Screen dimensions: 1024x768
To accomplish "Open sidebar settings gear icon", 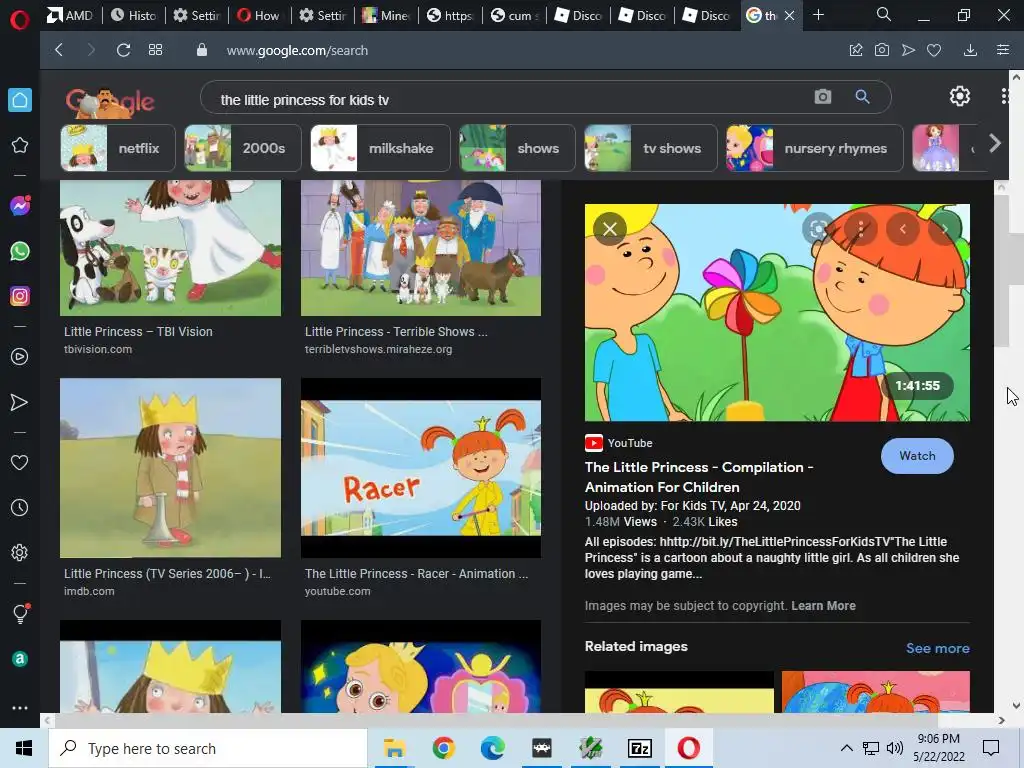I will [20, 552].
